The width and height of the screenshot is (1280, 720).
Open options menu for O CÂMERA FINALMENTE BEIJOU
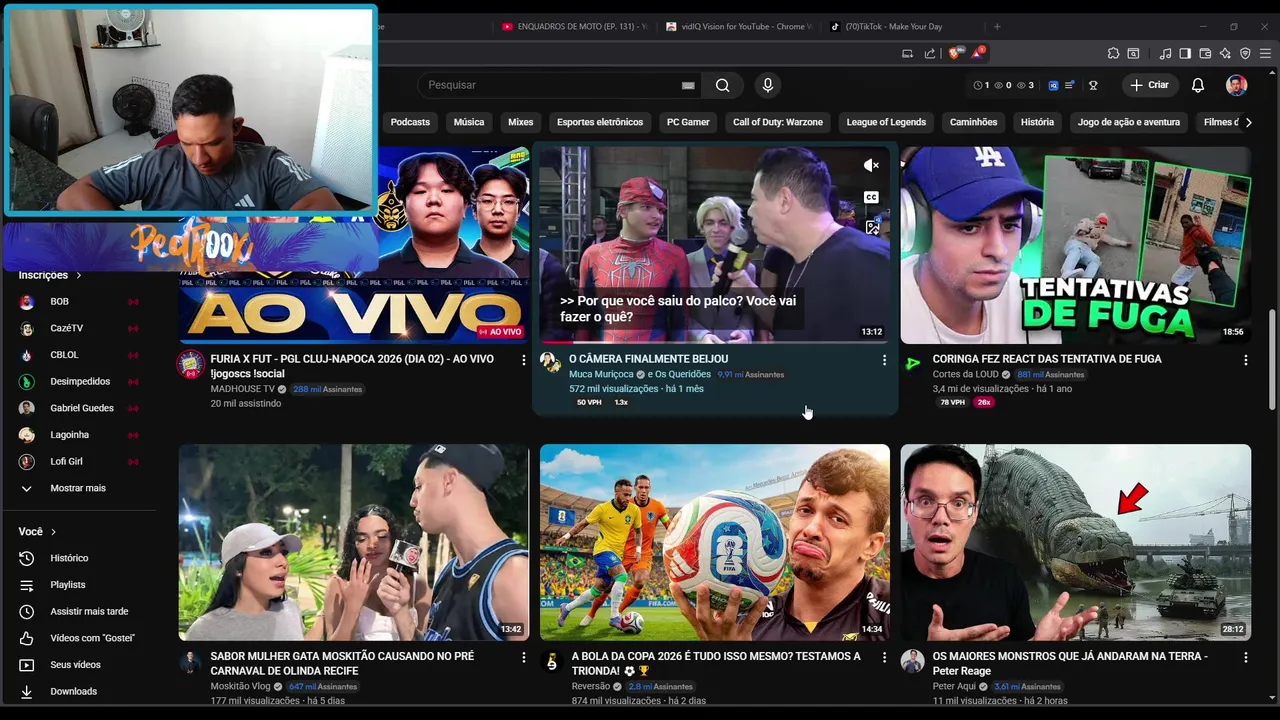coord(884,359)
